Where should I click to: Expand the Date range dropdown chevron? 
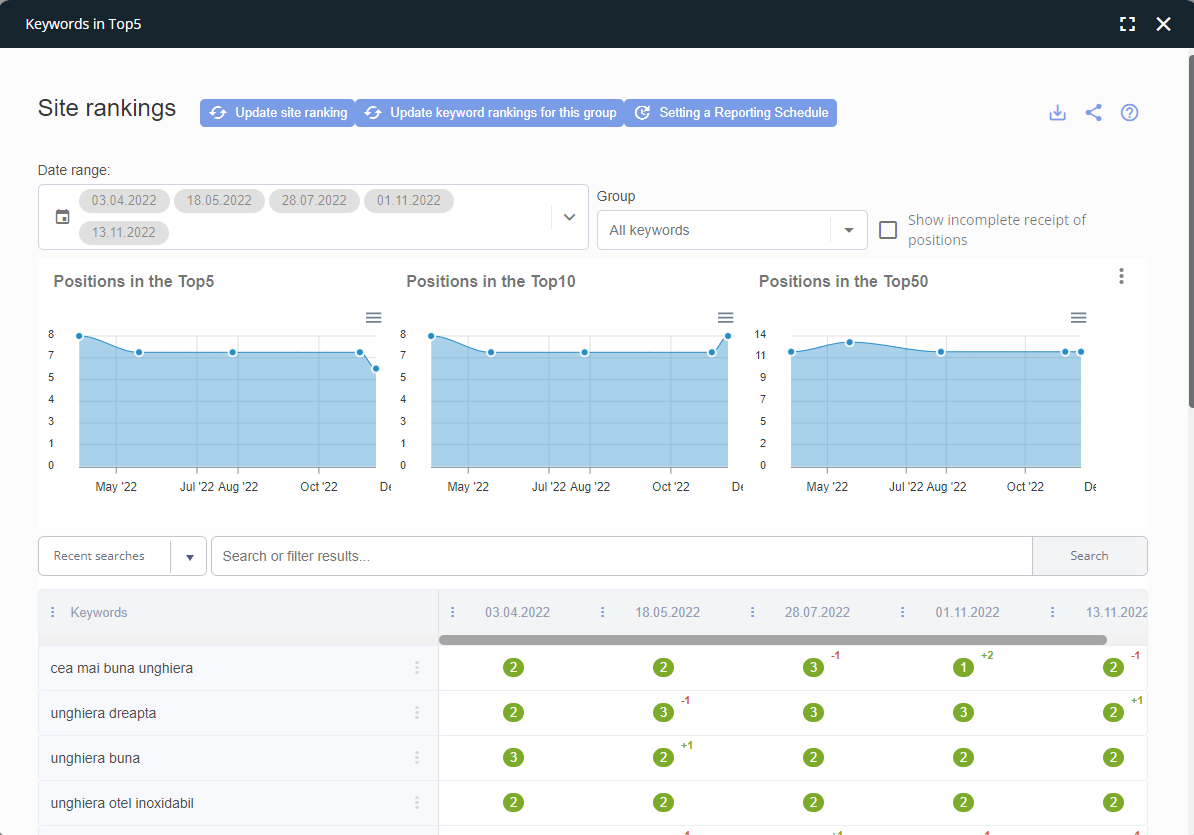tap(569, 216)
